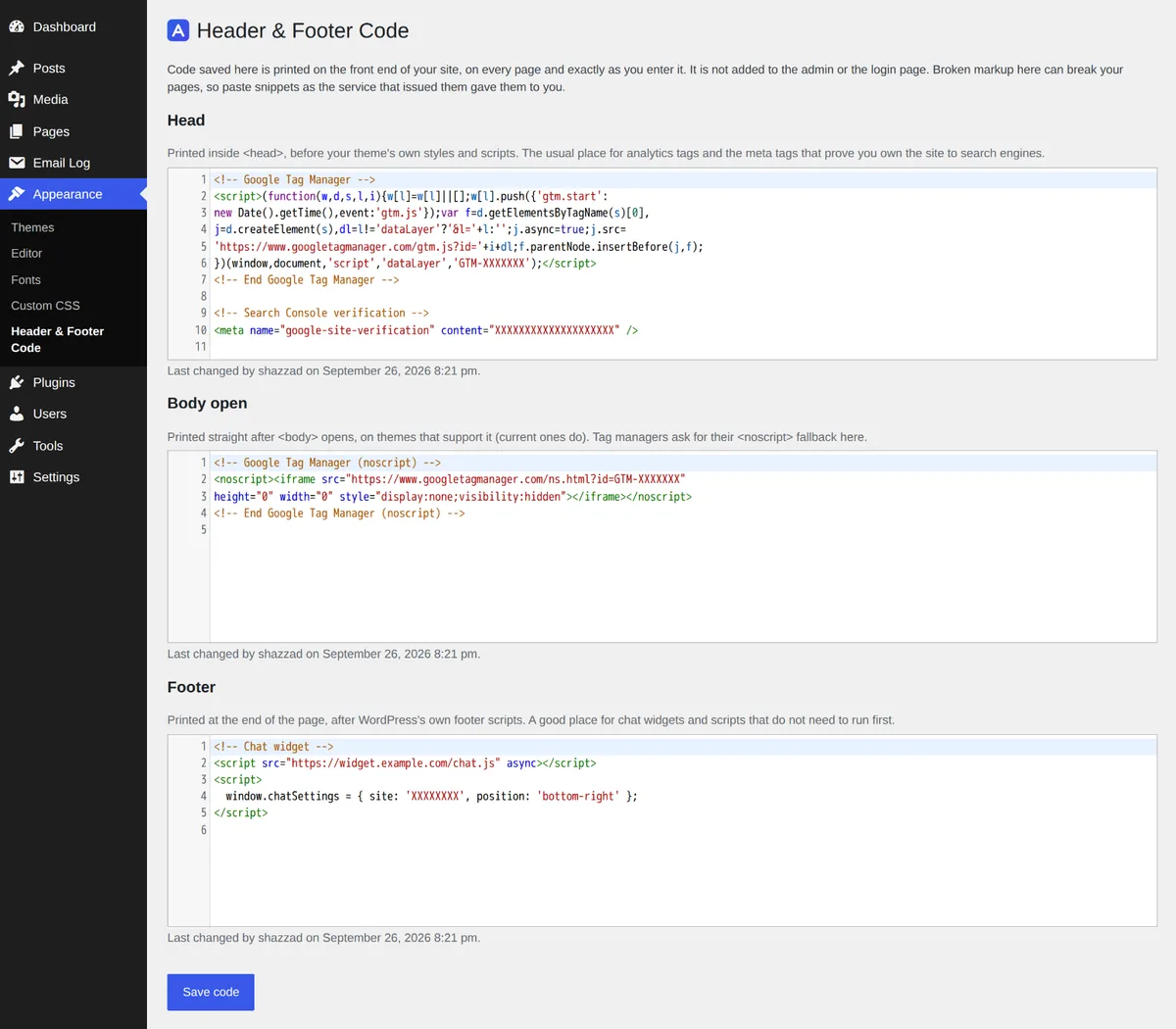The image size is (1176, 1029).
Task: Click the Posts pushpin icon
Action: pyautogui.click(x=17, y=68)
